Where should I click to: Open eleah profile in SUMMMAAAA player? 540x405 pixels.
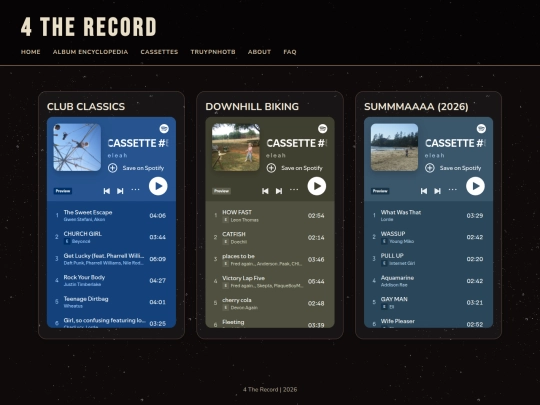[x=435, y=156]
